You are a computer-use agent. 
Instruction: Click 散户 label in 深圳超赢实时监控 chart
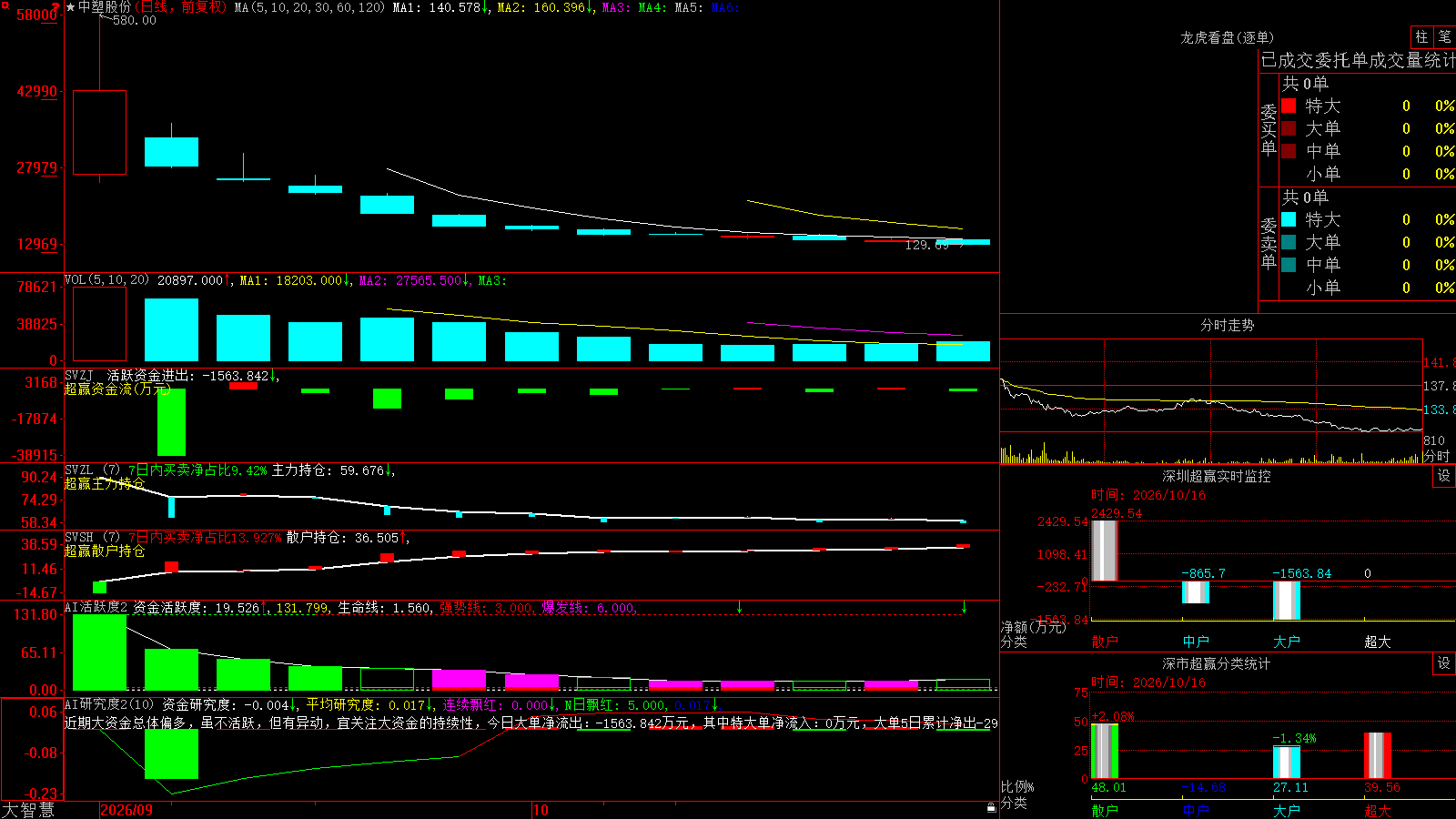(x=1105, y=642)
